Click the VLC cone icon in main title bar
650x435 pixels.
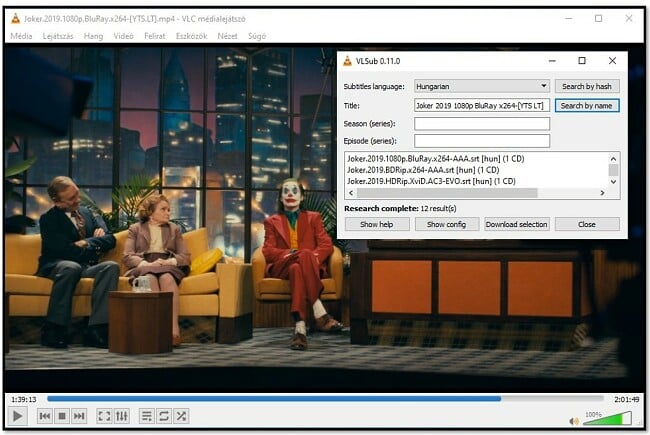tap(15, 19)
